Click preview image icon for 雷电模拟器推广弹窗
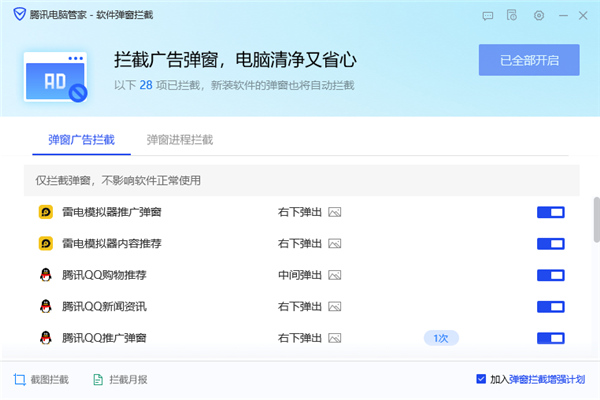Screen dimensions: 600x400 tap(335, 212)
